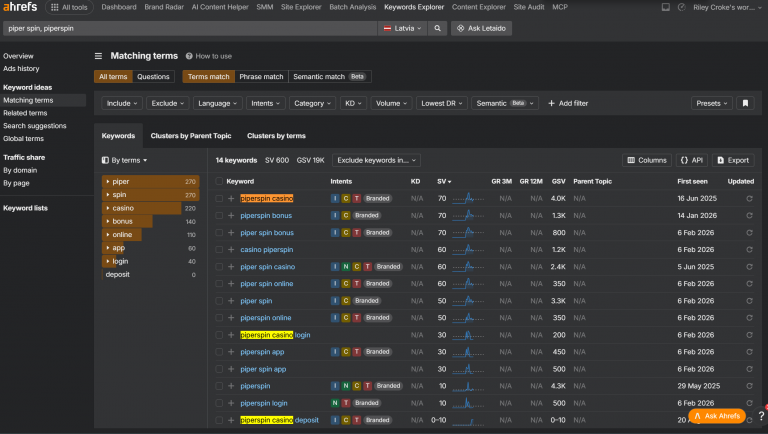Click Ask Letaido assistant button
The height and width of the screenshot is (434, 768).
click(481, 28)
